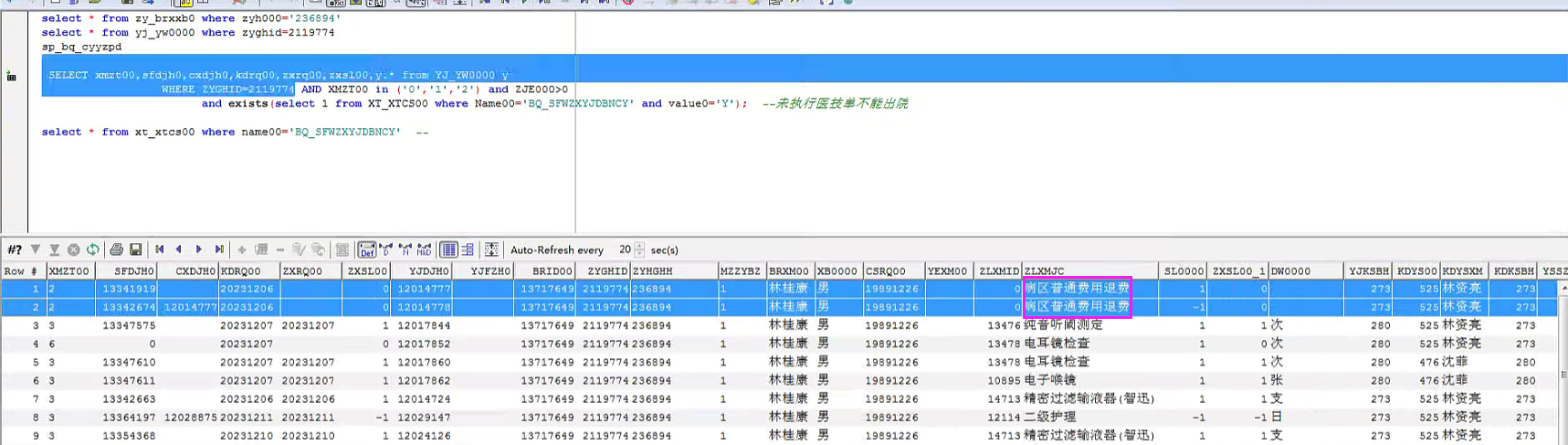Screen dimensions: 1568x445
Task: Click the green comment 未执行医技单不能出院
Action: [835, 103]
